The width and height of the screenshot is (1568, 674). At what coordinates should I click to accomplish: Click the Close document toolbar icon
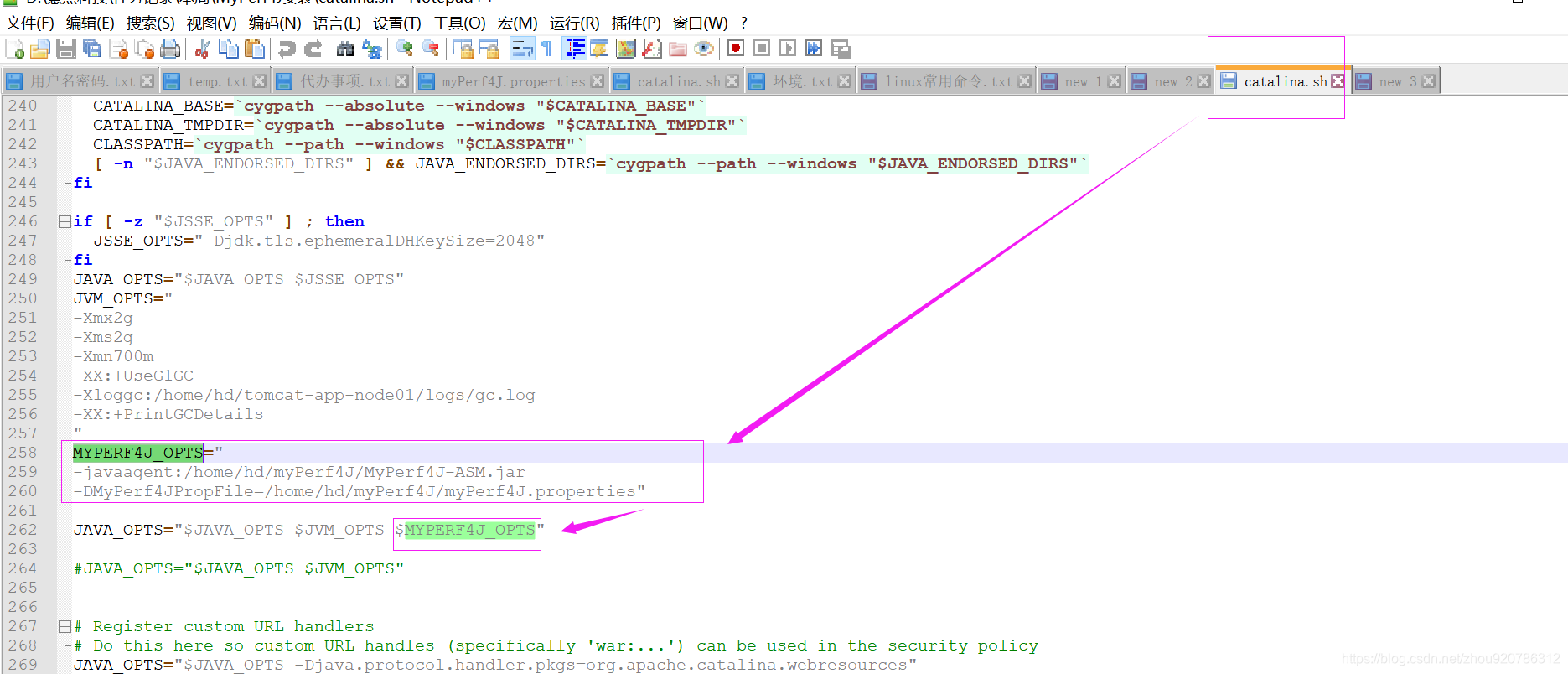pos(119,49)
